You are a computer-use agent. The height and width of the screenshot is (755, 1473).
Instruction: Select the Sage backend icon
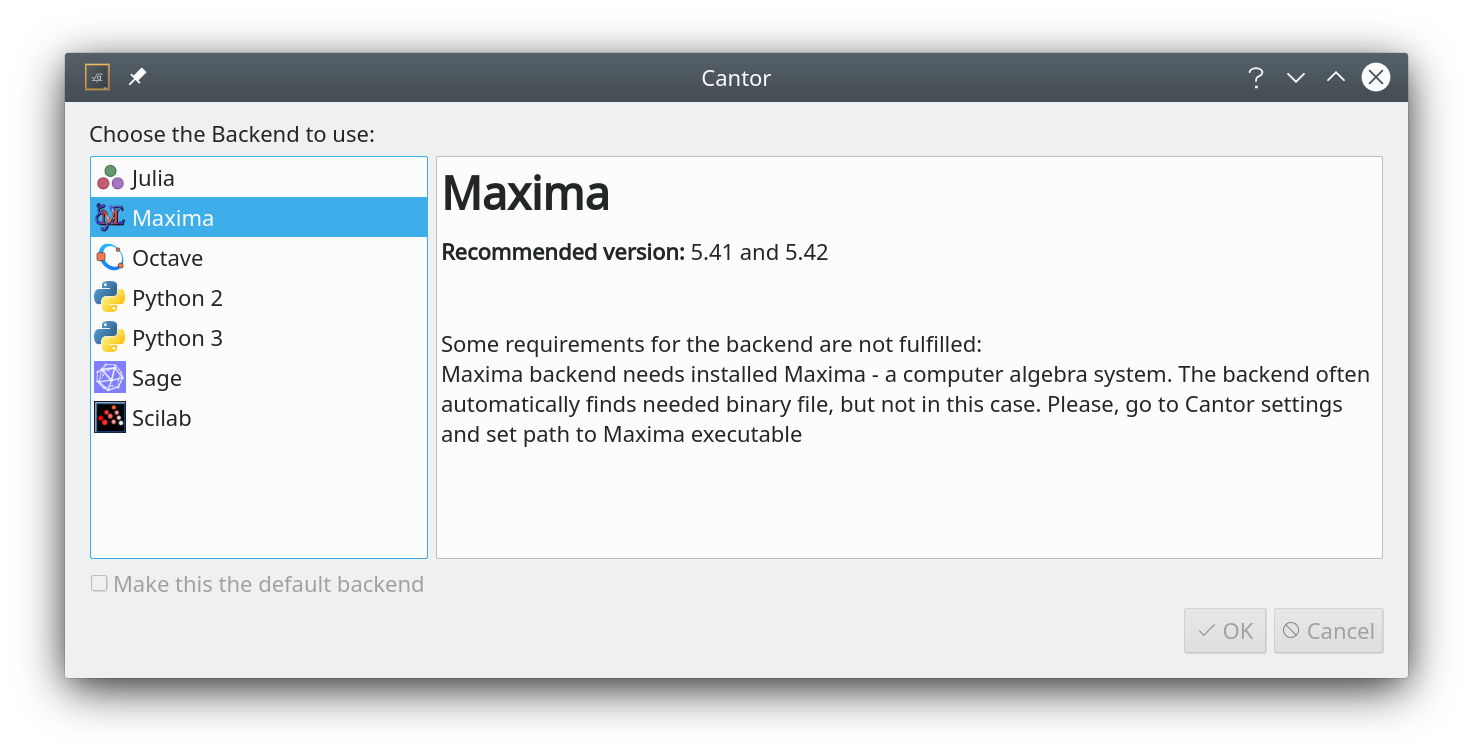[x=110, y=377]
